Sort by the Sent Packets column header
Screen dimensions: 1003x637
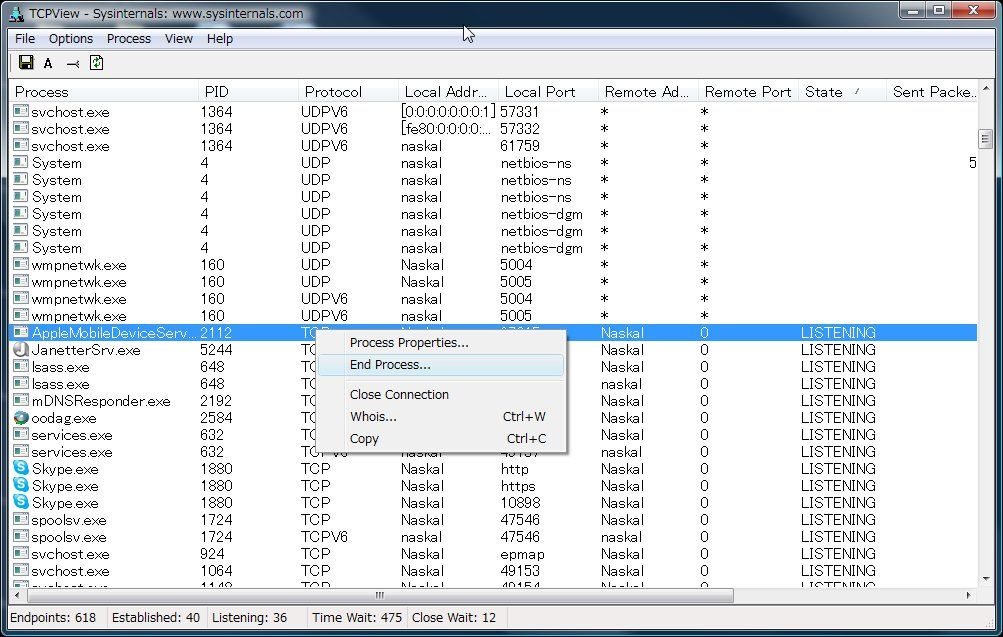pos(932,91)
